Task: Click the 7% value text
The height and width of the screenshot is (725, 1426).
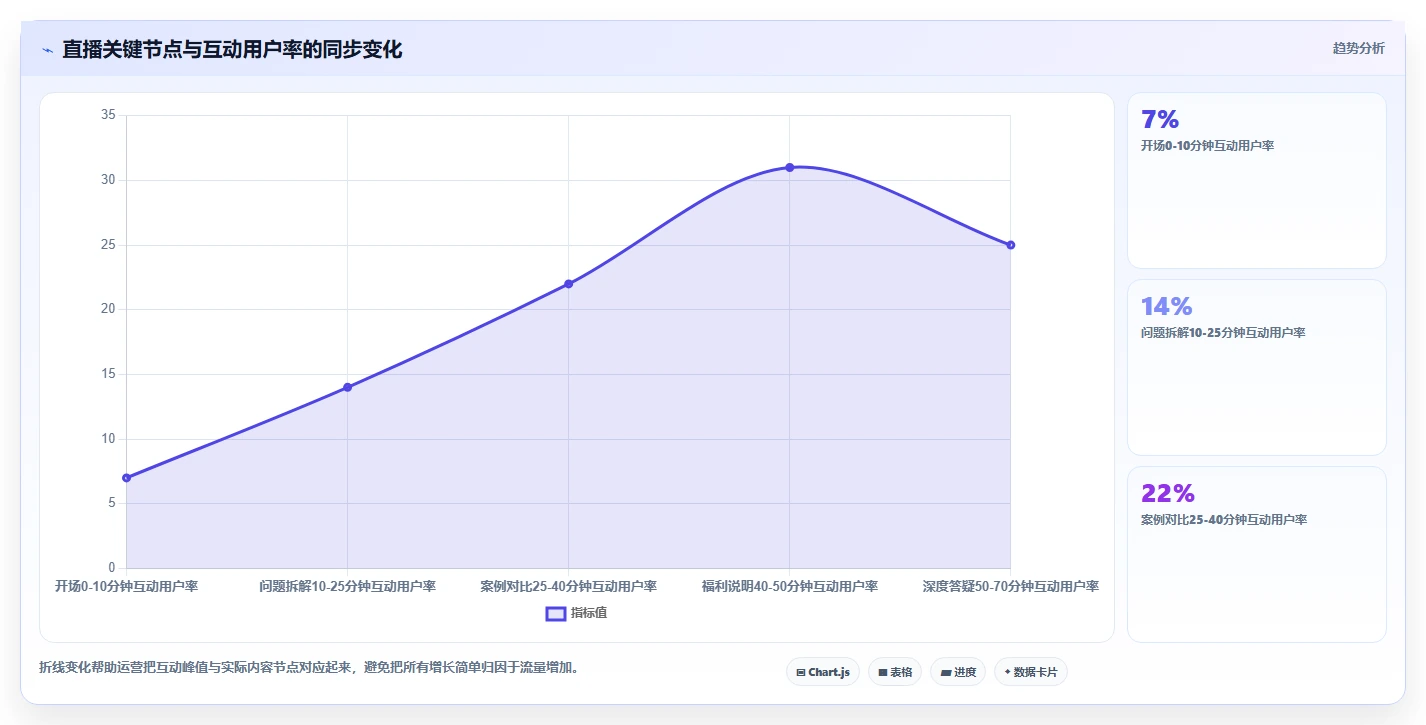Action: (x=1160, y=120)
